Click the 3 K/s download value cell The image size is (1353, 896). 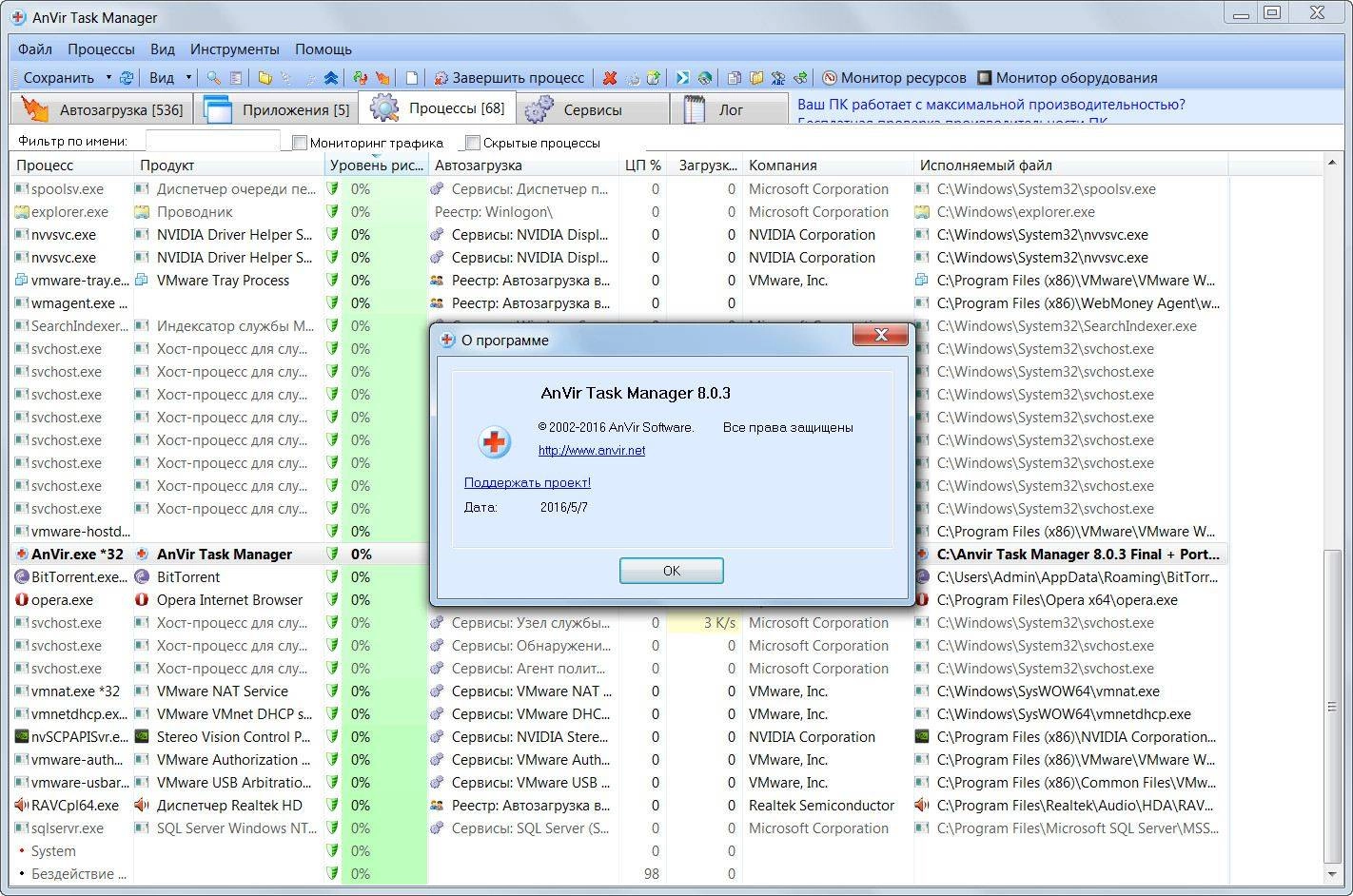click(704, 623)
